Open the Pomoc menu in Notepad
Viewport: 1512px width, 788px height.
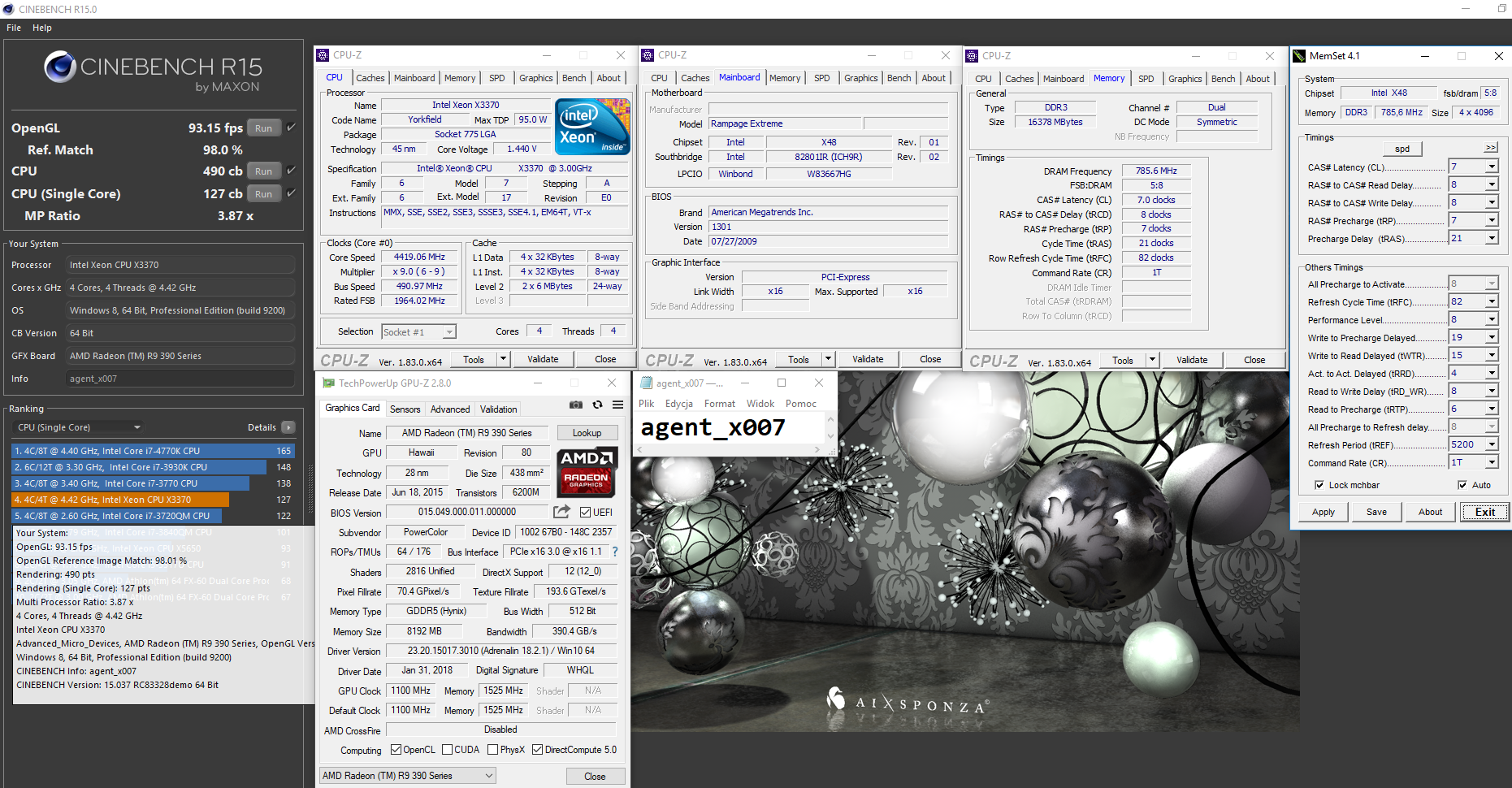(x=801, y=404)
